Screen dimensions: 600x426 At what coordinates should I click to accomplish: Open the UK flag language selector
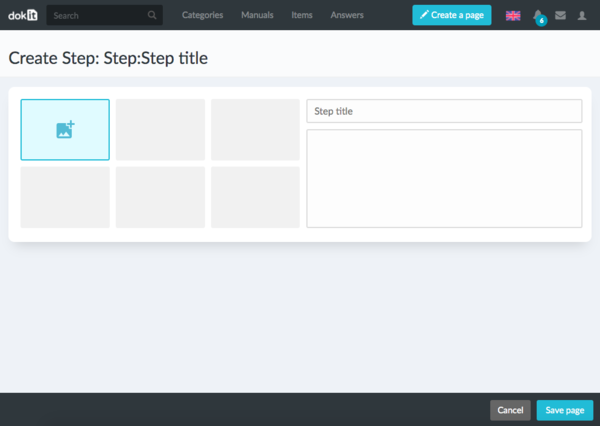(513, 16)
